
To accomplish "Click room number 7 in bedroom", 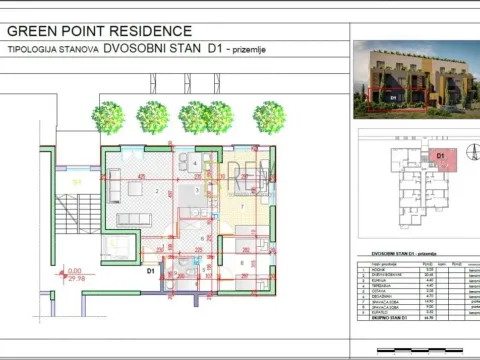I will (242, 207).
